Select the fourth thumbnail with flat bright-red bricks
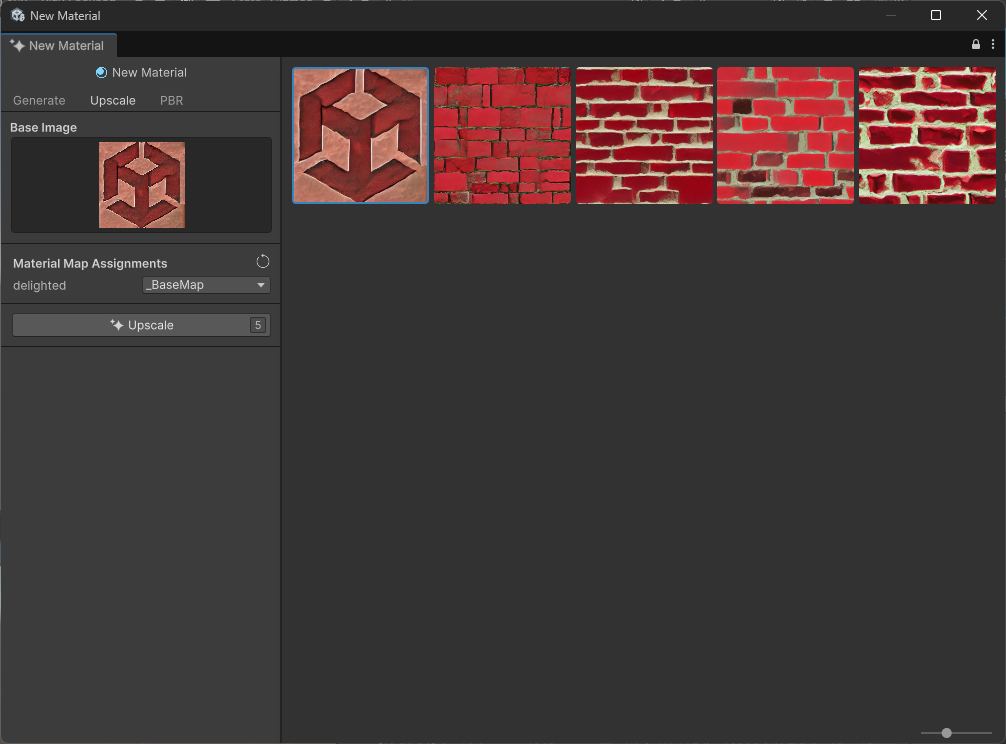This screenshot has width=1006, height=744. pyautogui.click(x=785, y=135)
